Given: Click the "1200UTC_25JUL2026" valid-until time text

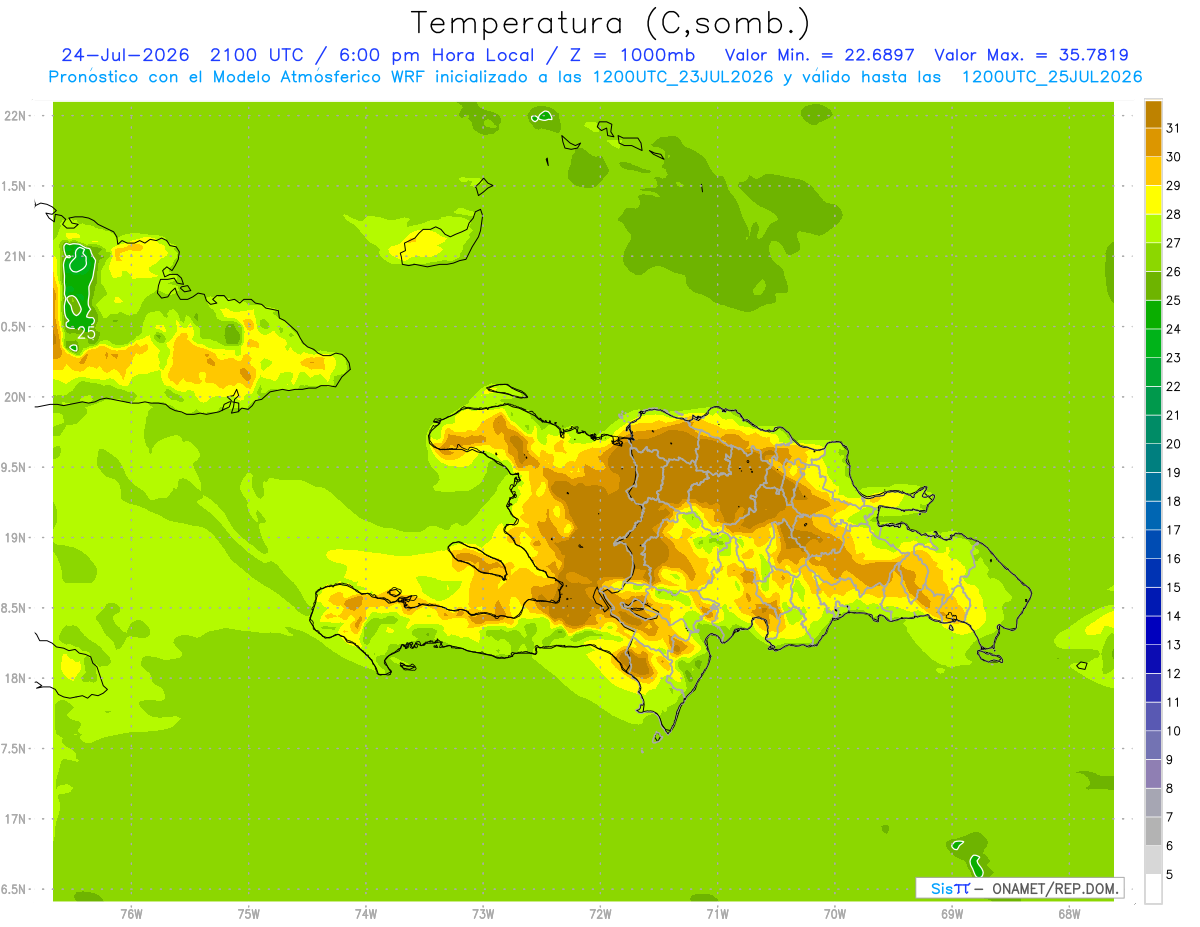Looking at the screenshot, I should [x=1052, y=77].
